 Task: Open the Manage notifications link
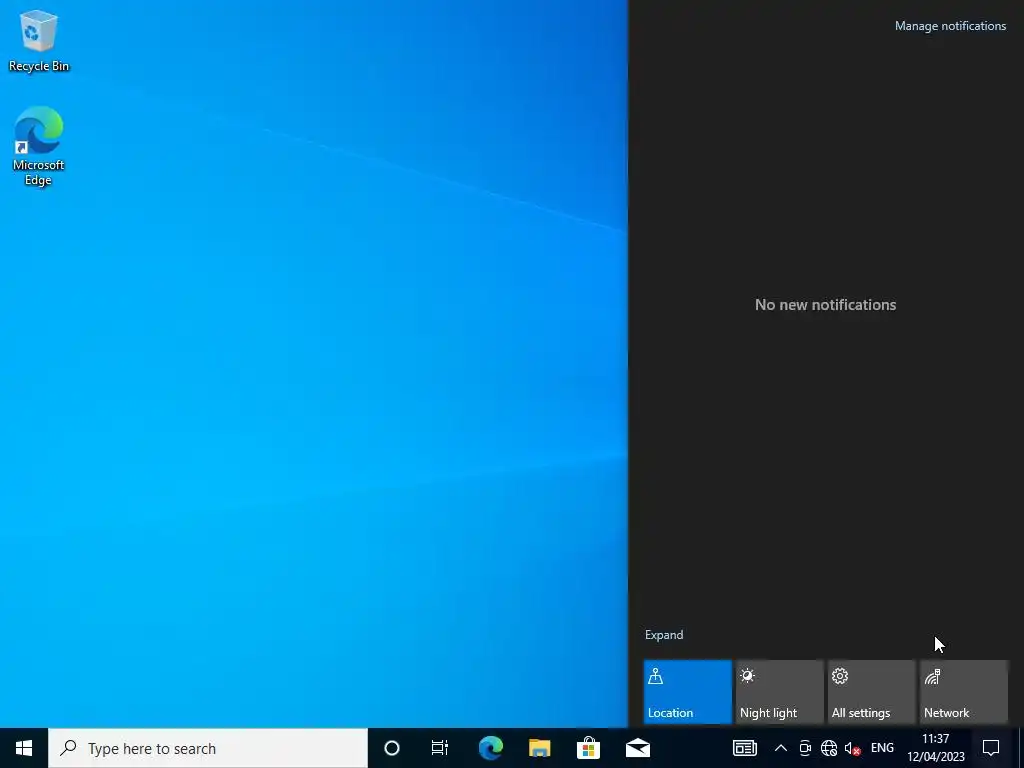tap(950, 26)
